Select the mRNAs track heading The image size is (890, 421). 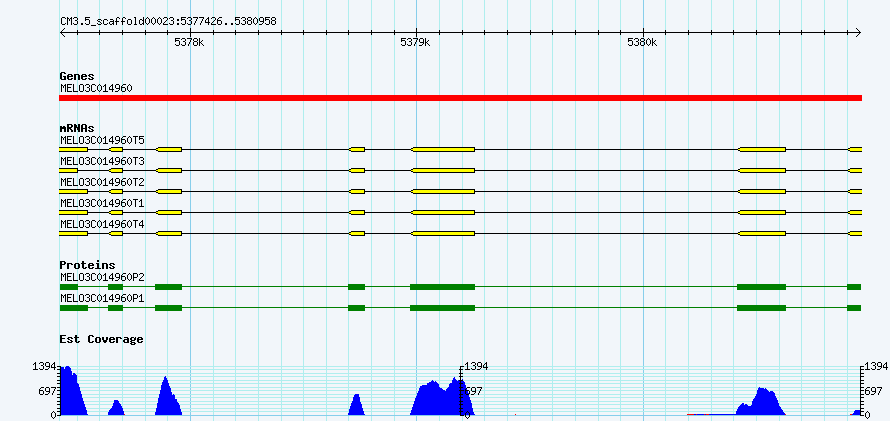click(77, 128)
